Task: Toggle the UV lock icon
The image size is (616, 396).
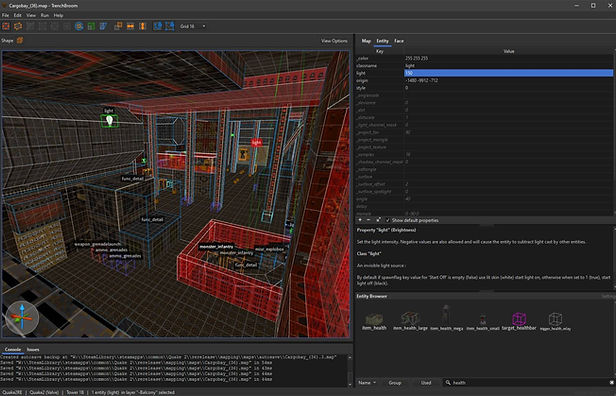Action: (170, 26)
